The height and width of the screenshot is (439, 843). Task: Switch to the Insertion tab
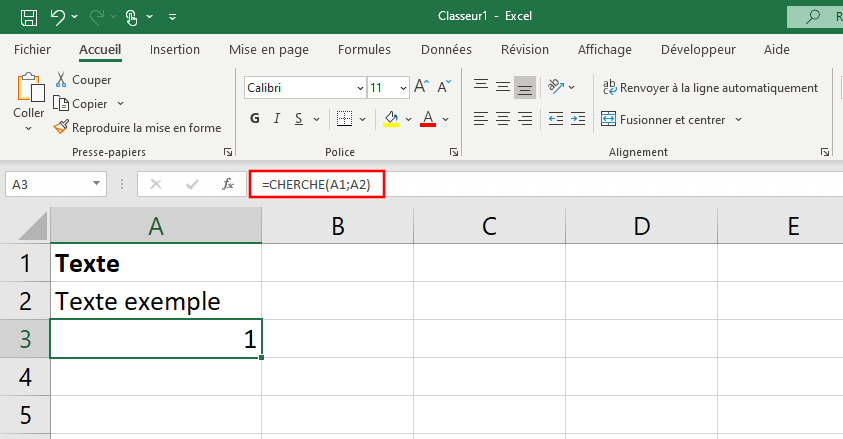[x=174, y=50]
